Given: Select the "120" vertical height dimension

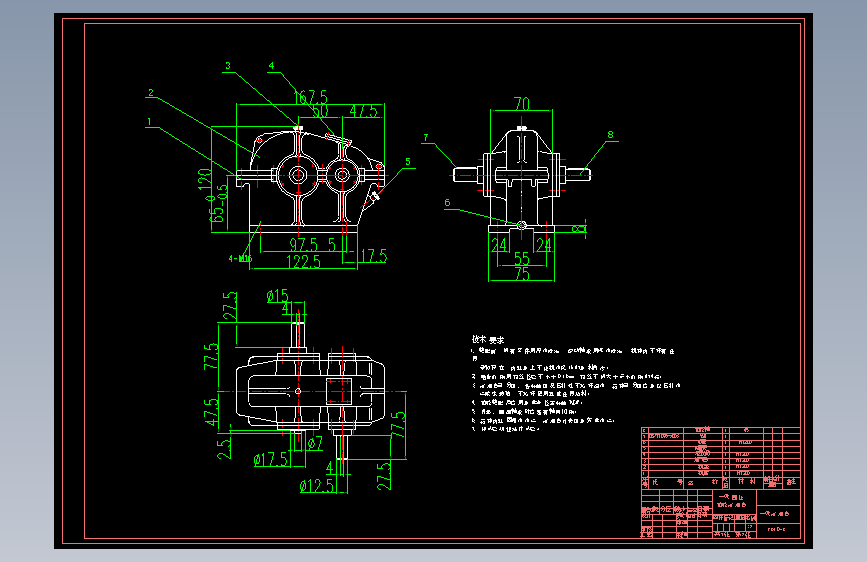Looking at the screenshot, I should coord(204,179).
